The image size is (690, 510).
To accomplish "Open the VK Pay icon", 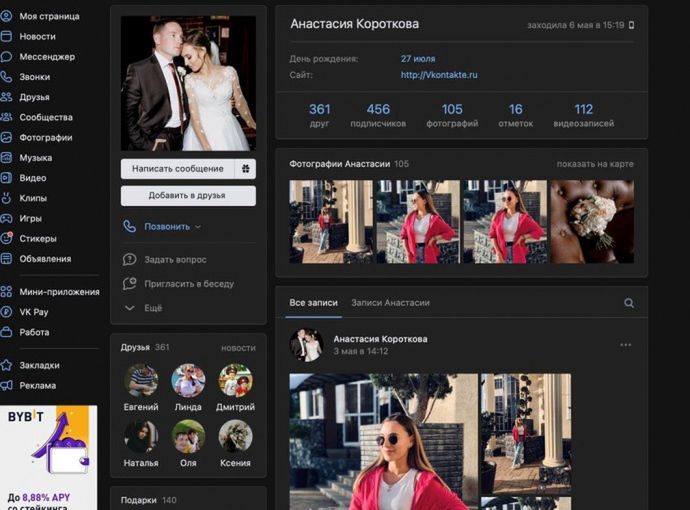I will tap(6, 312).
